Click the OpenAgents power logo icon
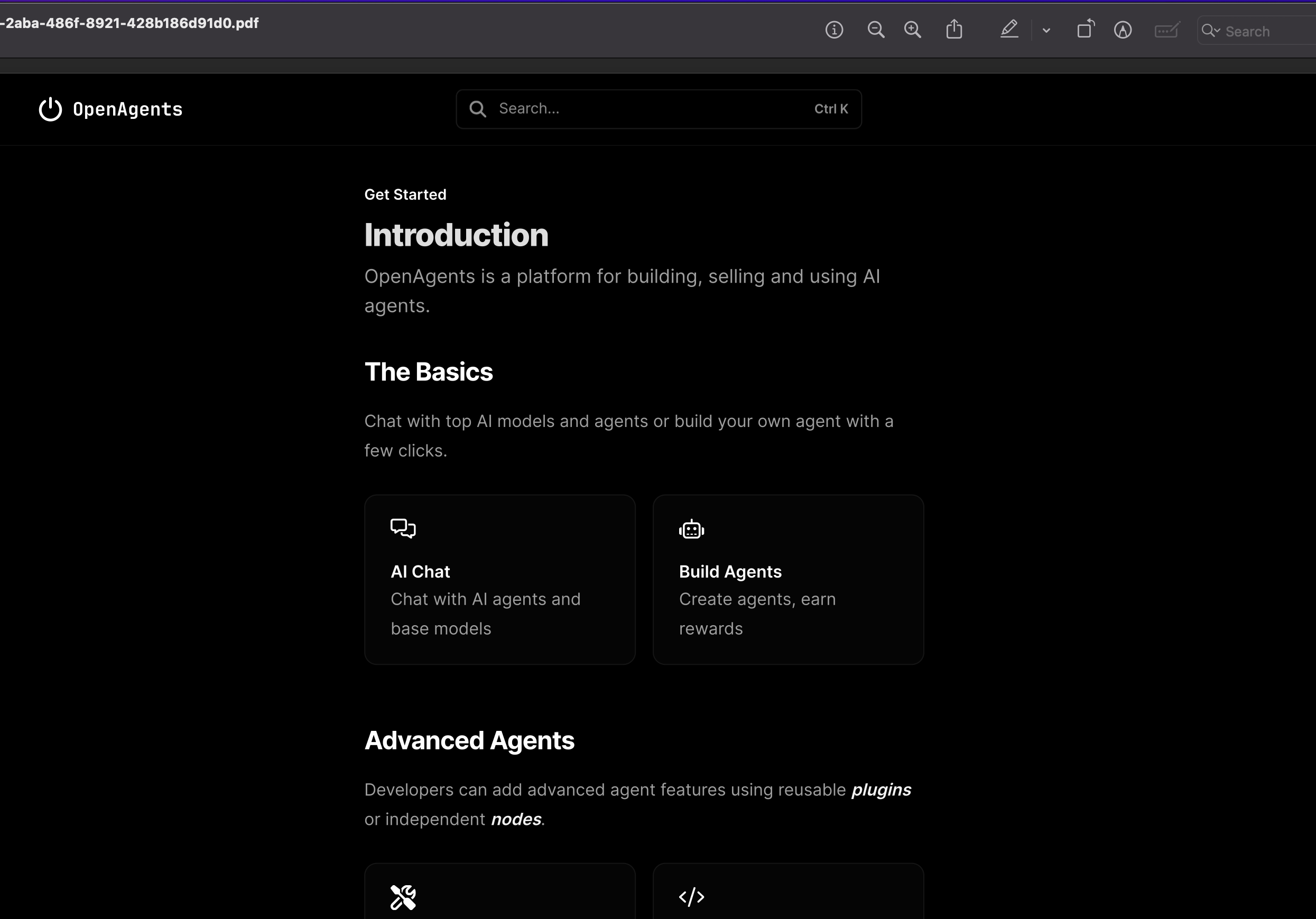Screen dimensions: 1316x919 [x=50, y=109]
